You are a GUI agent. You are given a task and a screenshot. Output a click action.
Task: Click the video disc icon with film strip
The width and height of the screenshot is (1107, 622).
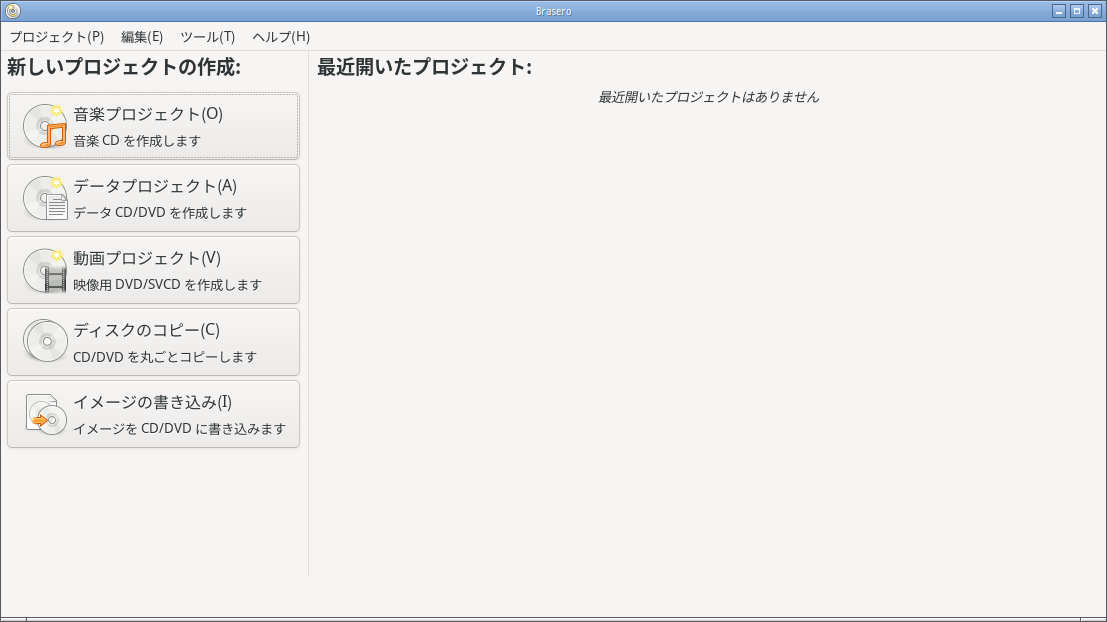tap(45, 270)
